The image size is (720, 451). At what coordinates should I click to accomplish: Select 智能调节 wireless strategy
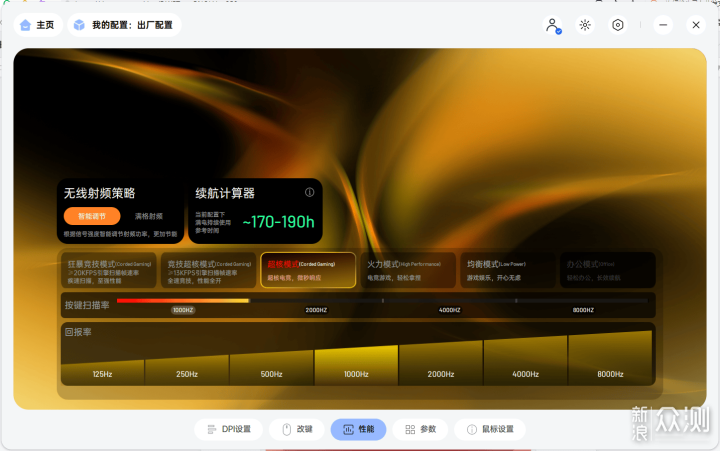tap(92, 216)
